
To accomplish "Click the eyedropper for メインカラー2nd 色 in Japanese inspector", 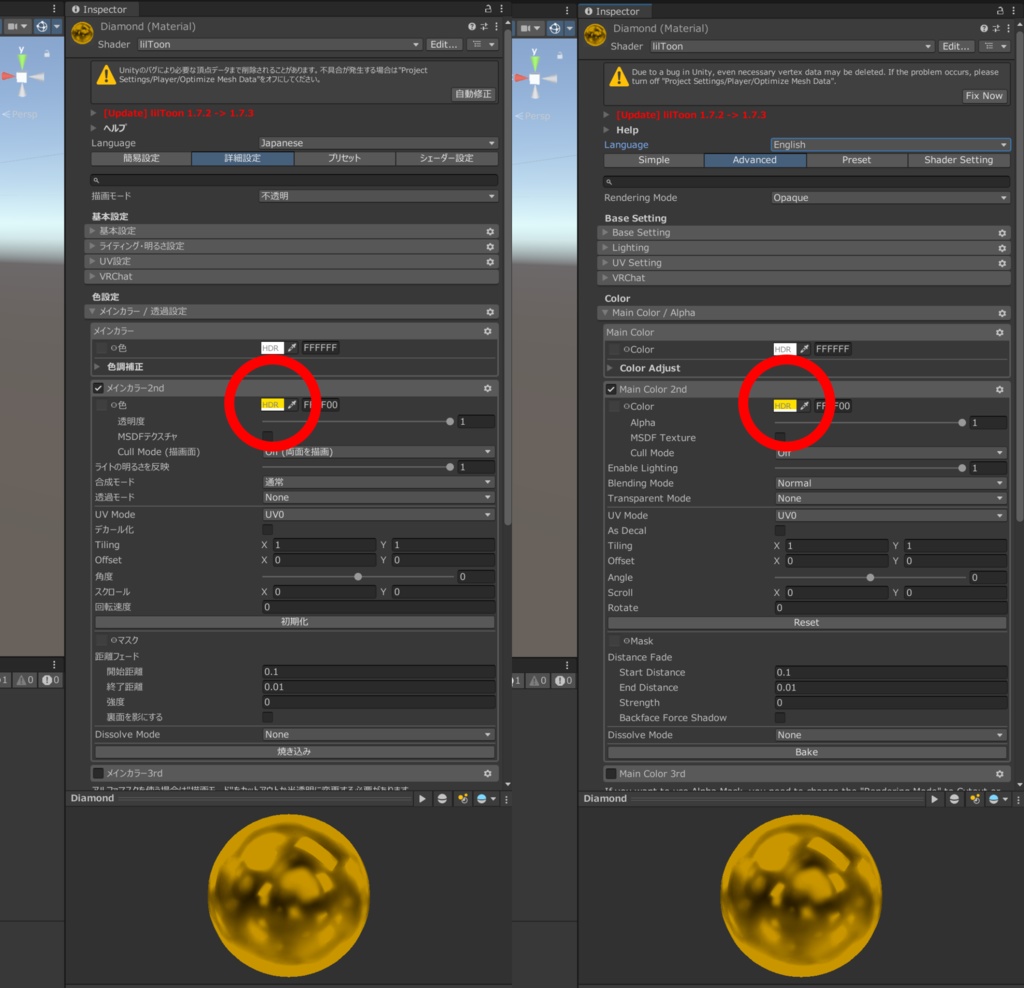I will click(292, 405).
